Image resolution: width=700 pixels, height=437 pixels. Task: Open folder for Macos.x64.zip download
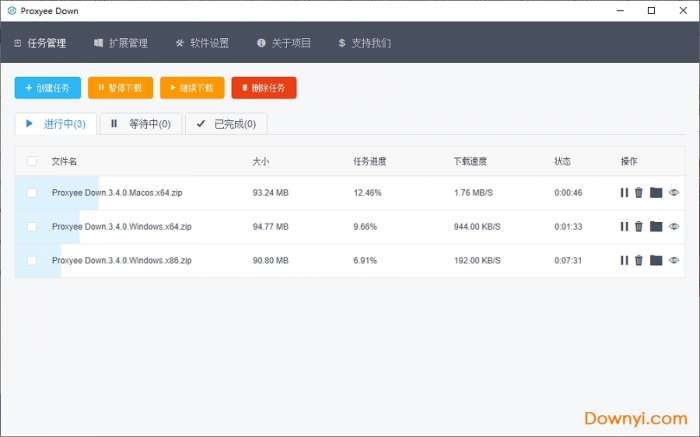[656, 192]
